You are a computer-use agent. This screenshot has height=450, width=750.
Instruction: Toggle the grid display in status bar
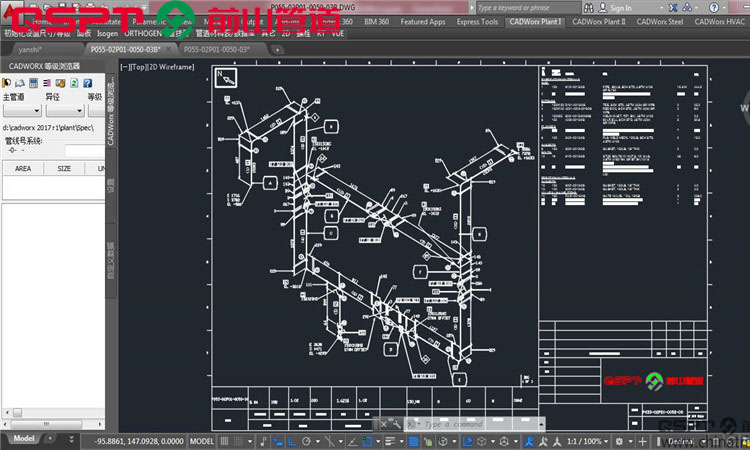point(224,441)
